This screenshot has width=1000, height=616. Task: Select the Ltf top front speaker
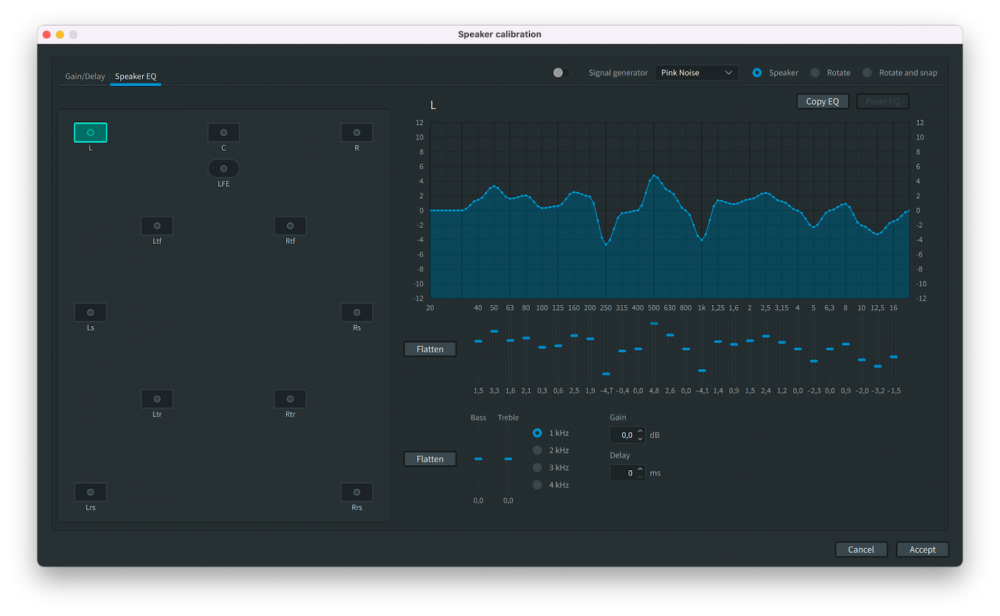coord(157,226)
